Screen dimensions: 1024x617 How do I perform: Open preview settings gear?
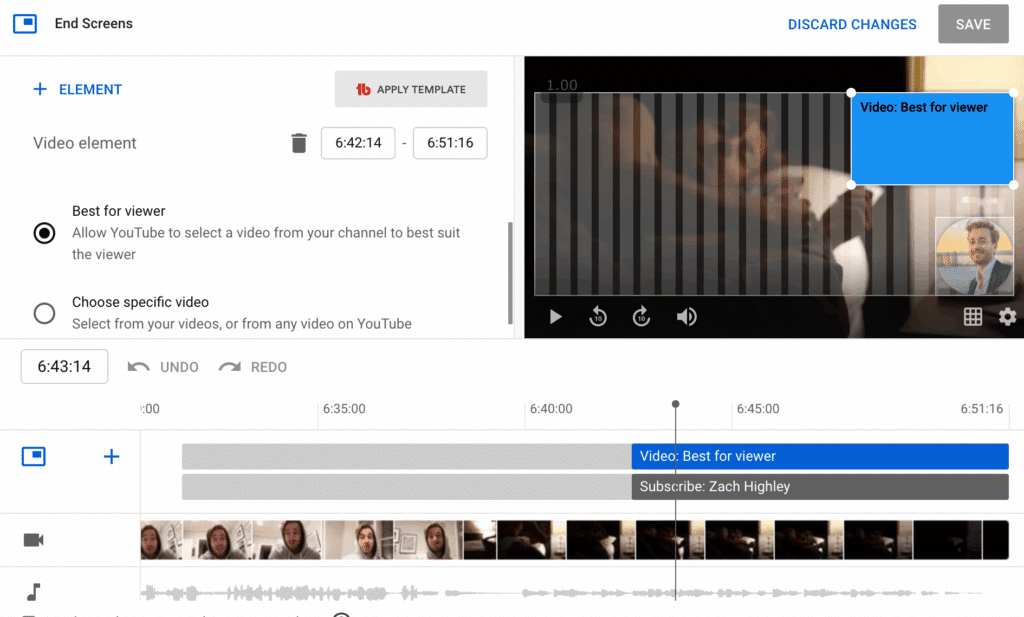coord(1008,317)
